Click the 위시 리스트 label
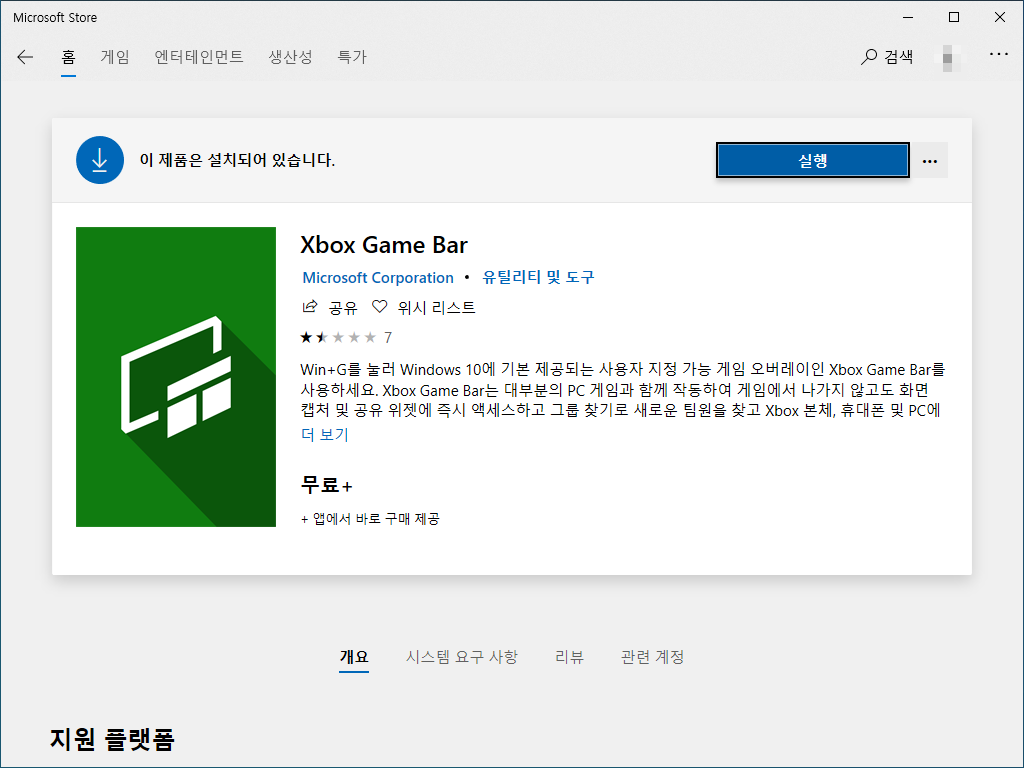Screen dimensions: 1024x768 coord(437,308)
